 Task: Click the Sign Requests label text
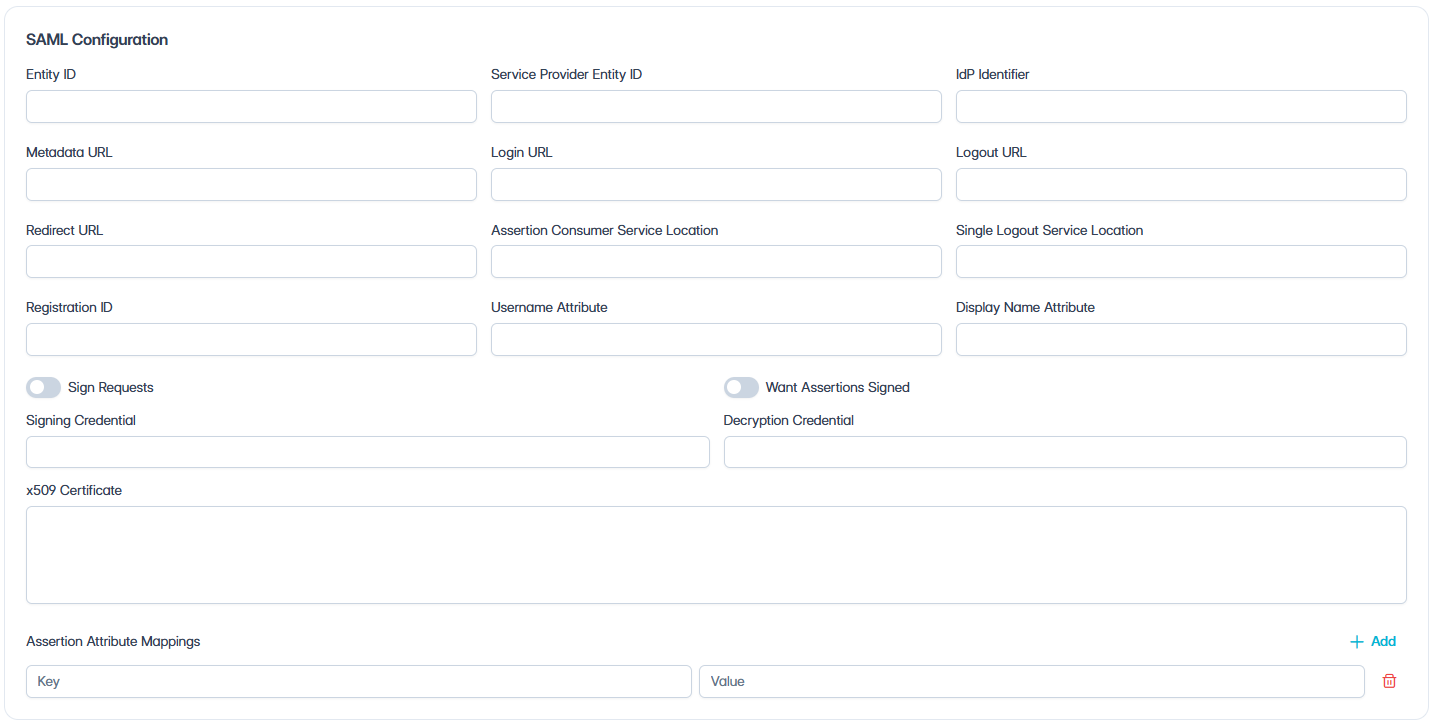pyautogui.click(x=111, y=387)
